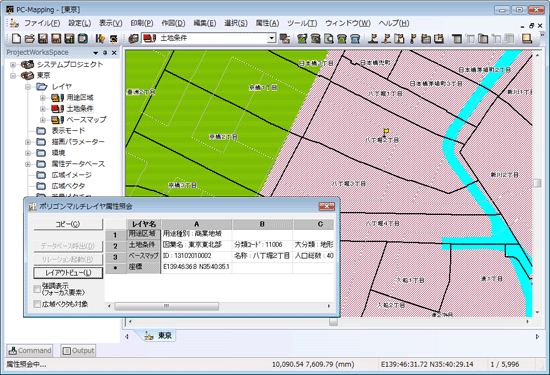Click the document with magnifier toolbar icon
Image resolution: width=550 pixels, height=375 pixels.
click(329, 38)
